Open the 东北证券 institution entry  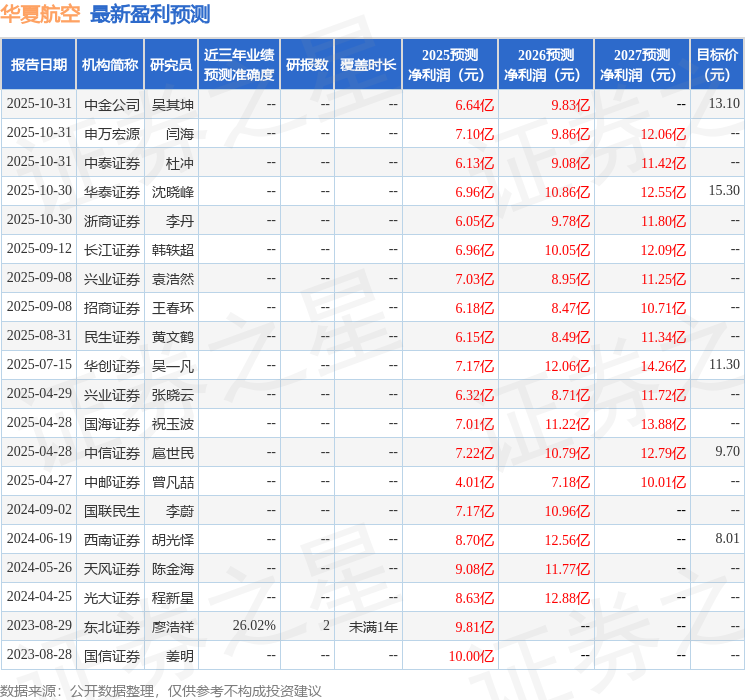pyautogui.click(x=112, y=626)
